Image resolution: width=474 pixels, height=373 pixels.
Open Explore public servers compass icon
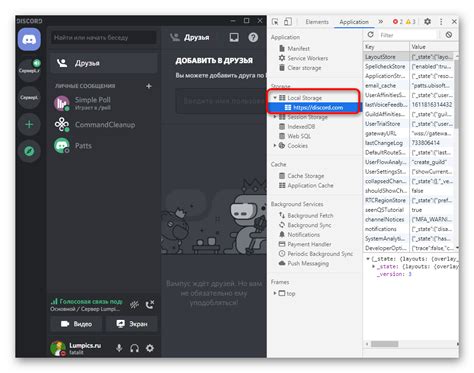coord(29,151)
